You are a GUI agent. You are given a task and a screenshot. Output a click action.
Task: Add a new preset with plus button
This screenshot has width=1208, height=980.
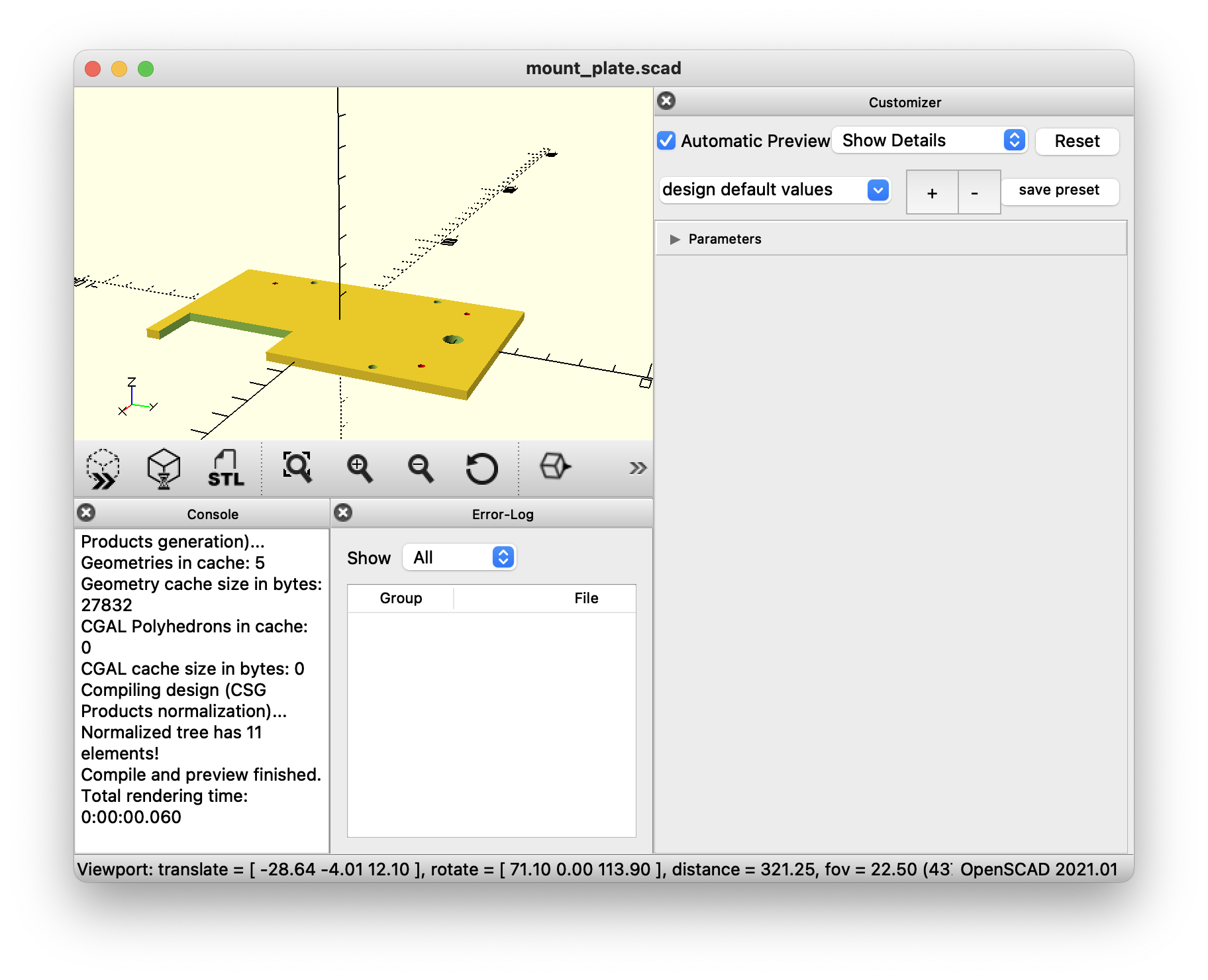tap(932, 193)
